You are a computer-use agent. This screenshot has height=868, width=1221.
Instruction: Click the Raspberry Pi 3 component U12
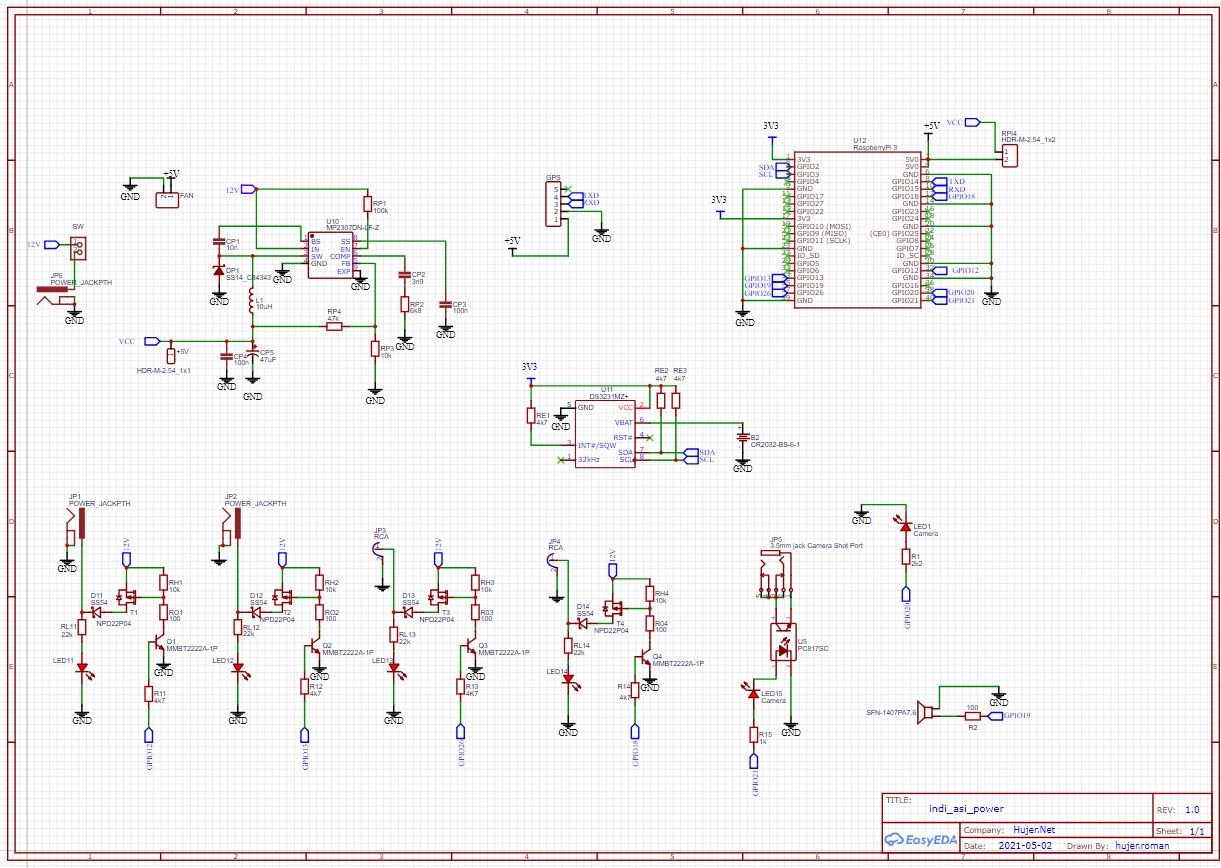(857, 230)
